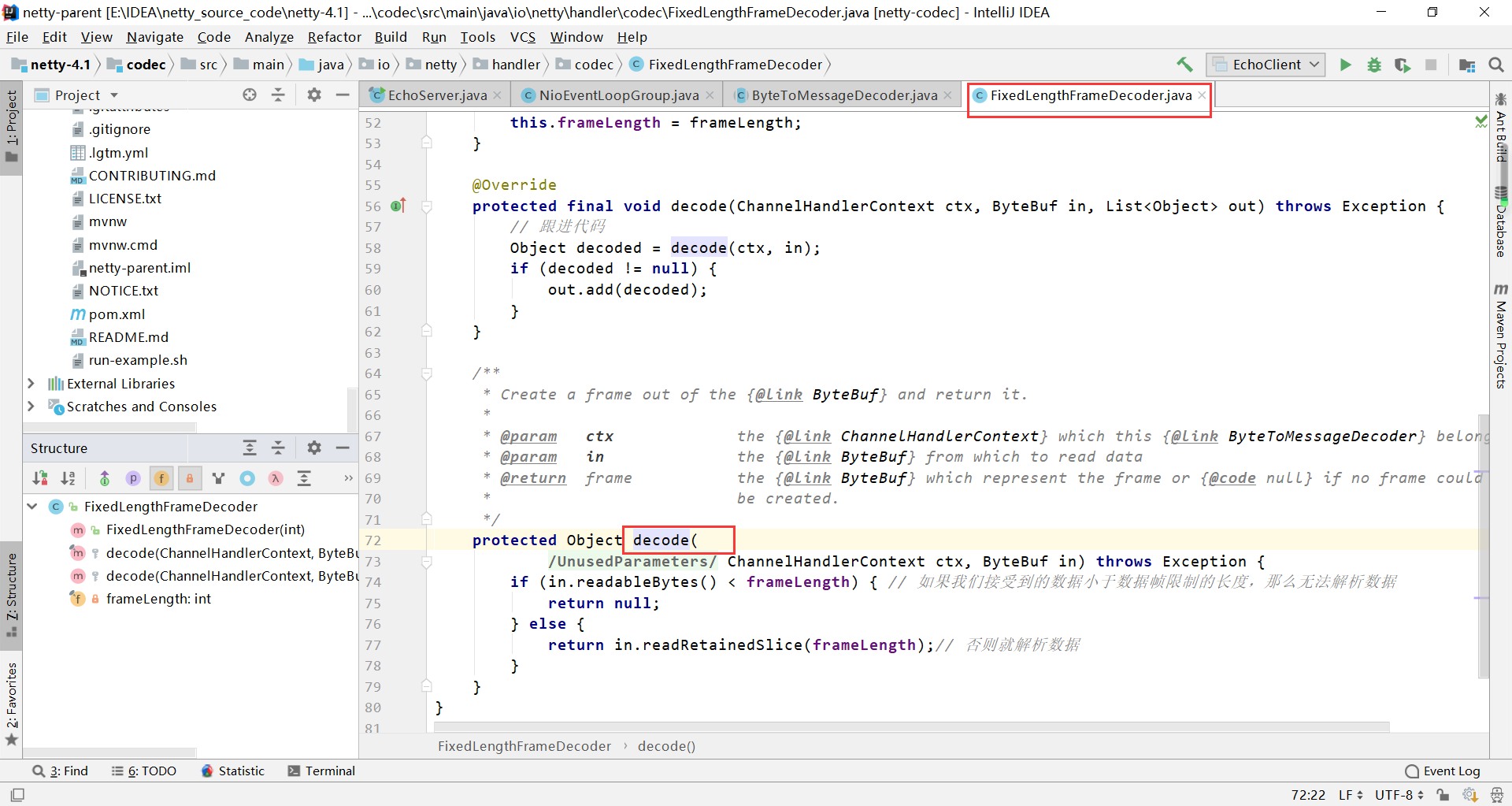Viewport: 1512px width, 806px height.
Task: Open Project Structure from the toolbar
Action: pyautogui.click(x=1467, y=65)
